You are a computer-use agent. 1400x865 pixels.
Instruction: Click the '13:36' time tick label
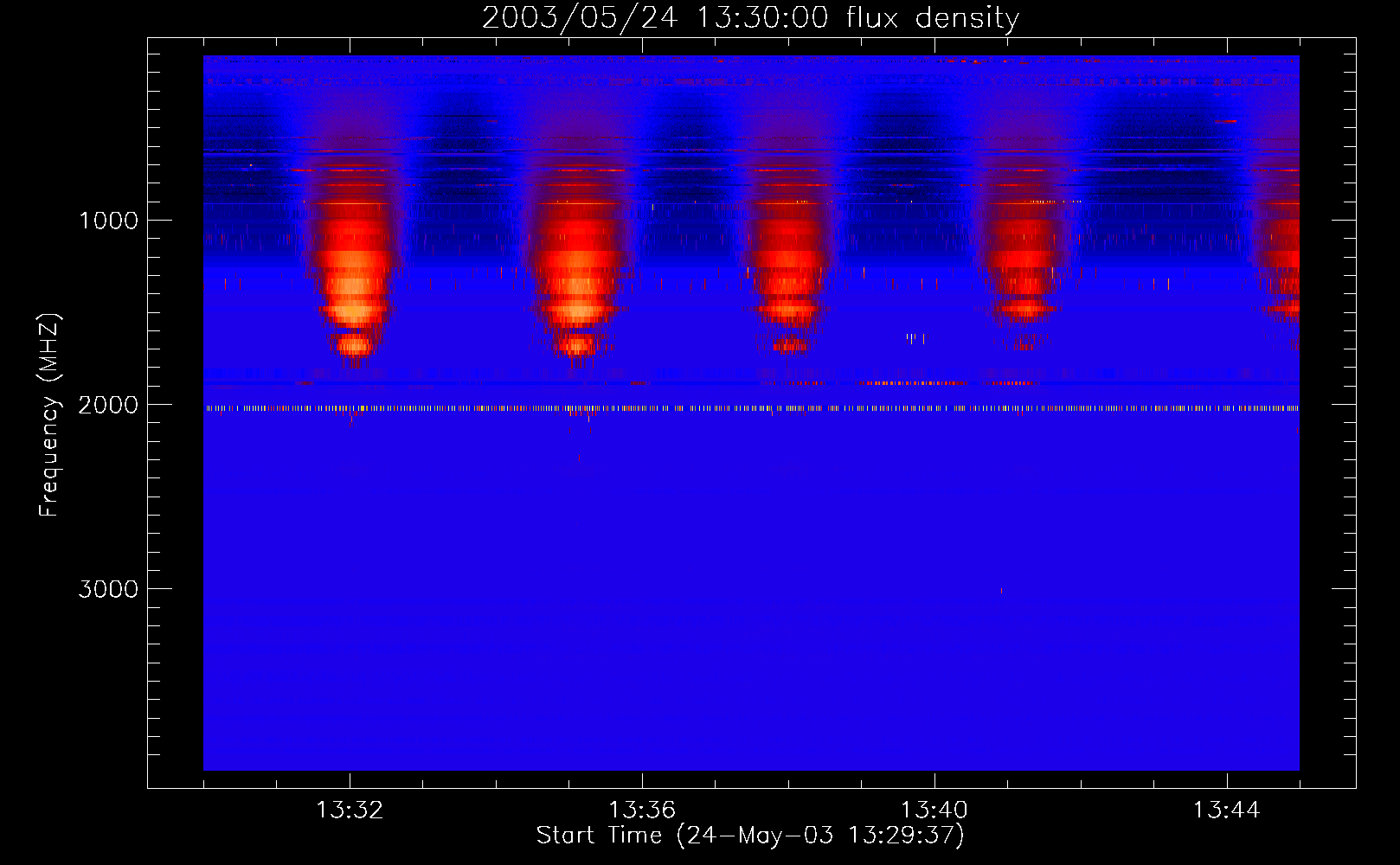[x=642, y=811]
